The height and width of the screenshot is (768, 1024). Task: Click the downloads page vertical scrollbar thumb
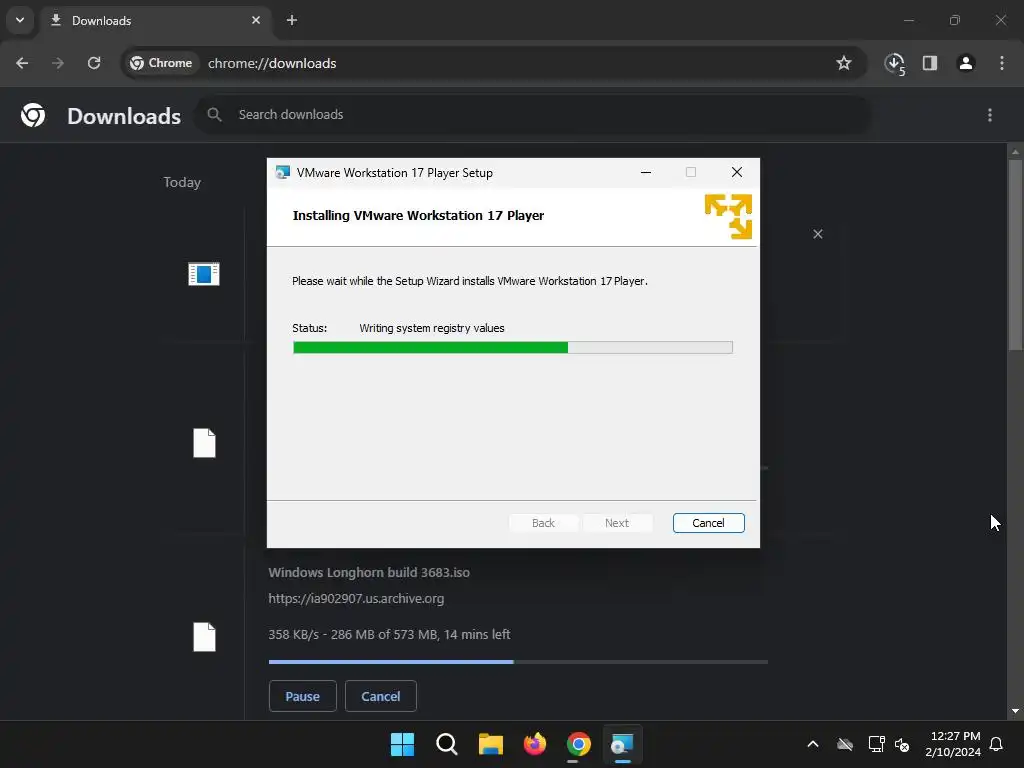click(x=1015, y=255)
